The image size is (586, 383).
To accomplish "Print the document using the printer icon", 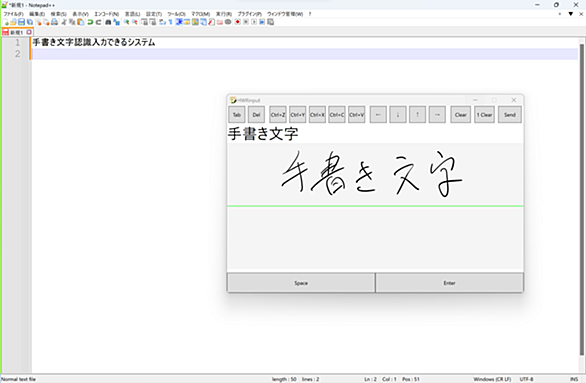I will 54,22.
